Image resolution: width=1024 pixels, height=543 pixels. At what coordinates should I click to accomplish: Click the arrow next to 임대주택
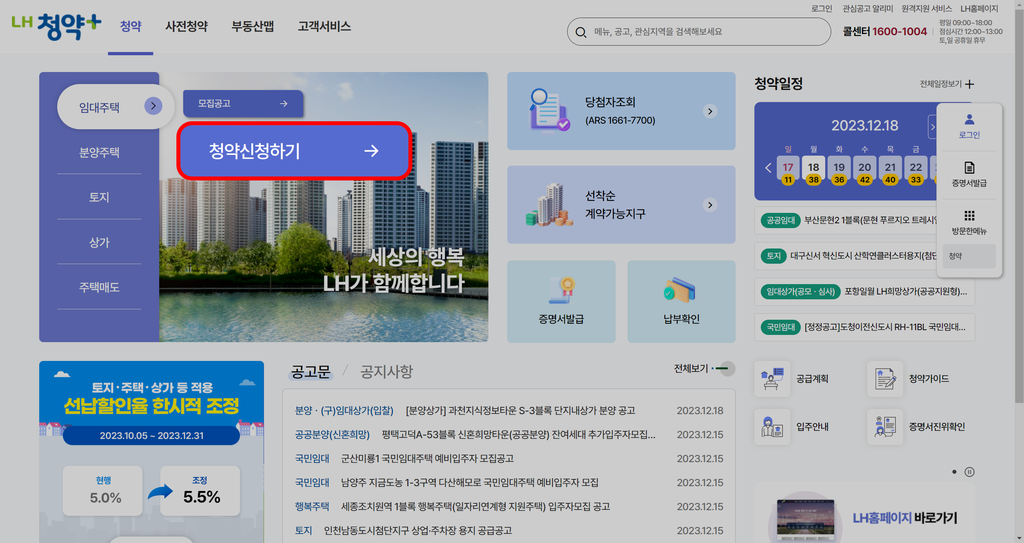tap(153, 106)
